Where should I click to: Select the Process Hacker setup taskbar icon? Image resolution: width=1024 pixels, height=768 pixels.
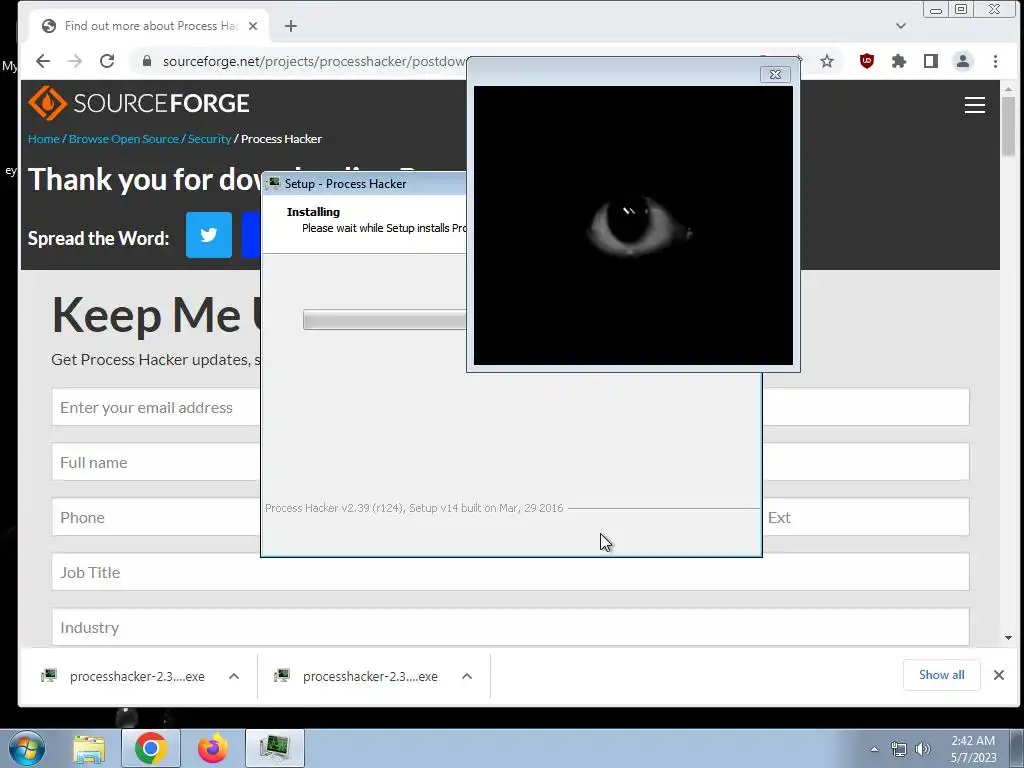click(275, 748)
